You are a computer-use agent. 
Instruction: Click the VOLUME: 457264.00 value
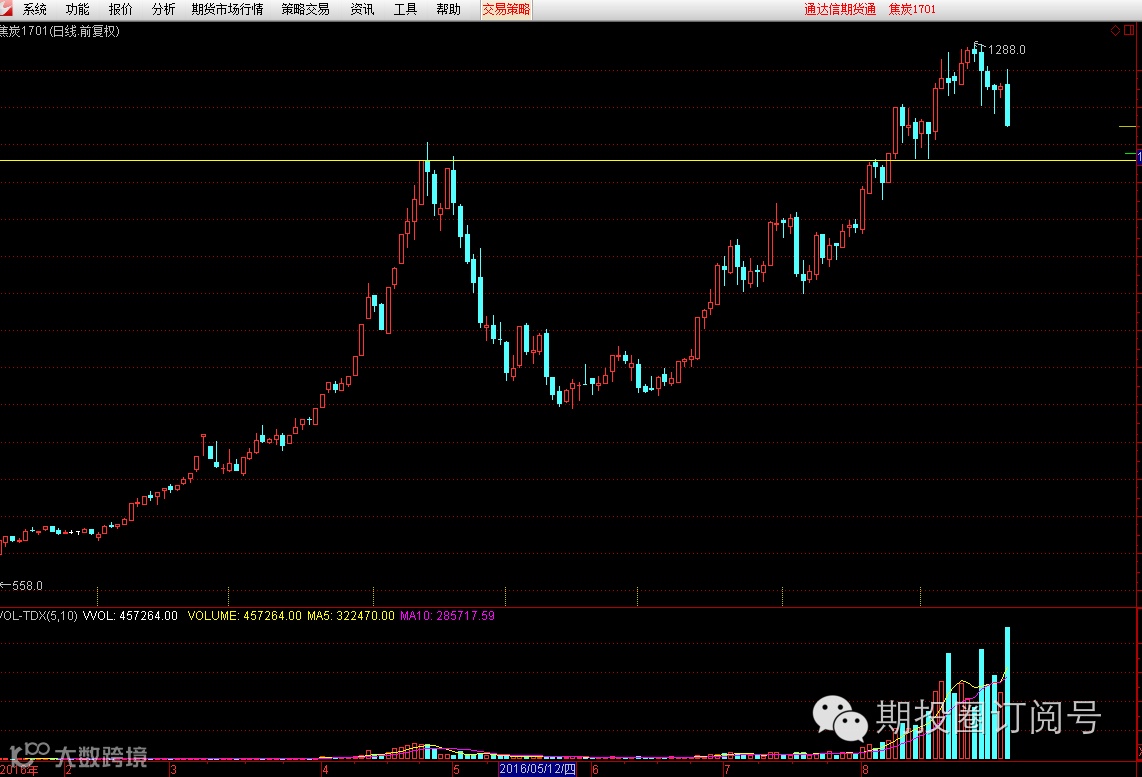(x=245, y=616)
